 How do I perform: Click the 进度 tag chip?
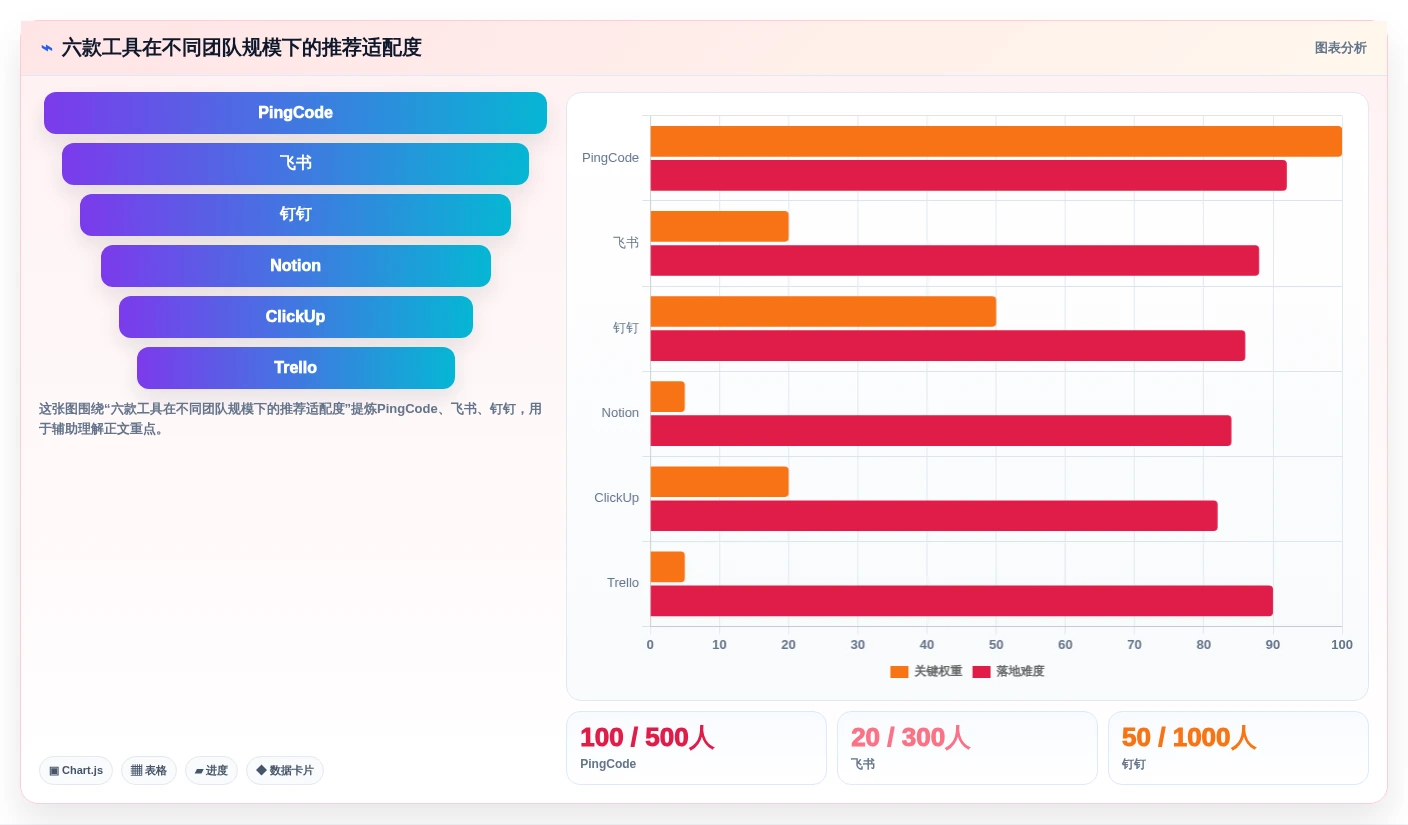pos(211,770)
